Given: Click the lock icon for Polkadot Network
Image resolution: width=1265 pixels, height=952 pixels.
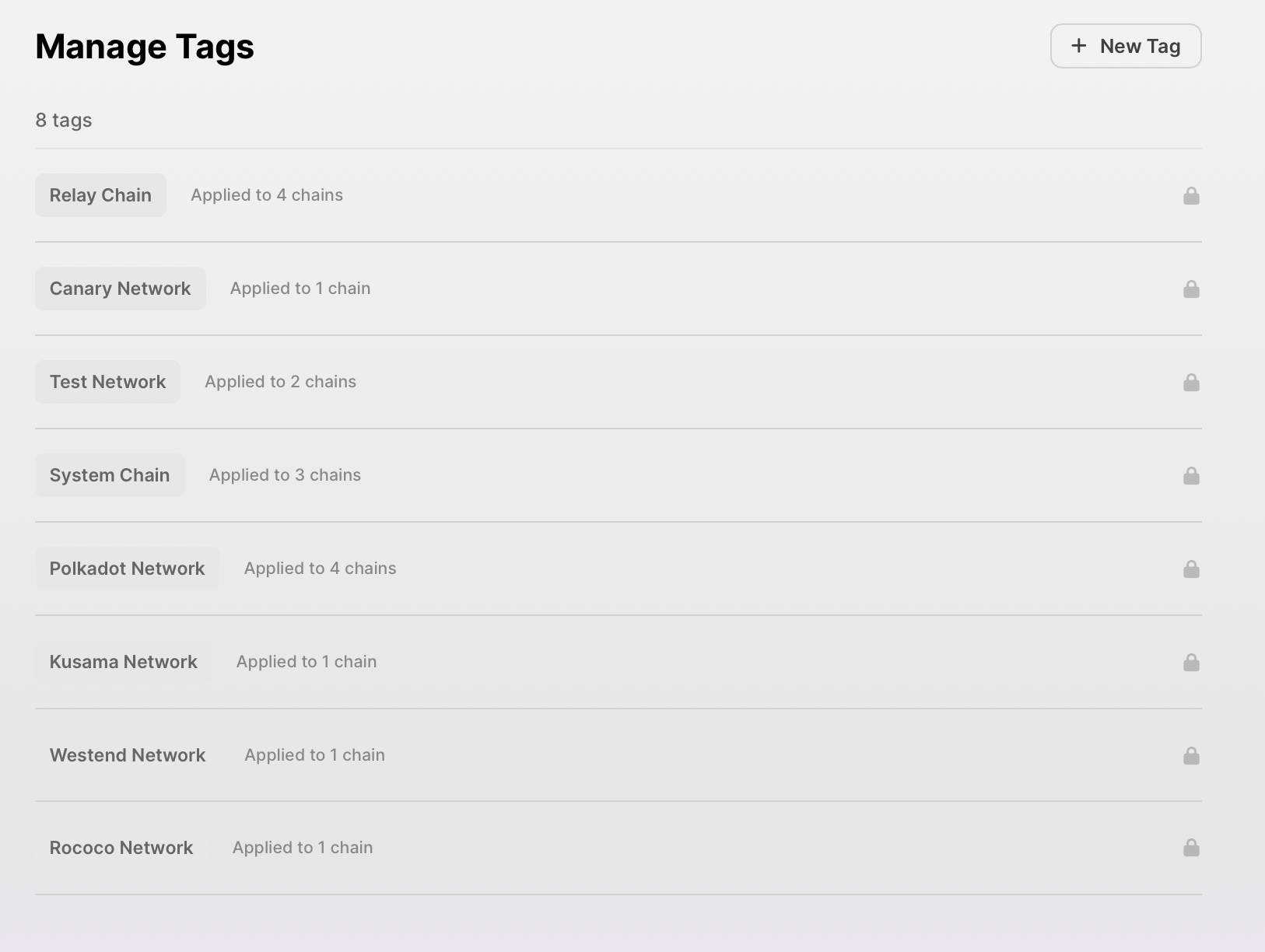Looking at the screenshot, I should click(x=1191, y=569).
